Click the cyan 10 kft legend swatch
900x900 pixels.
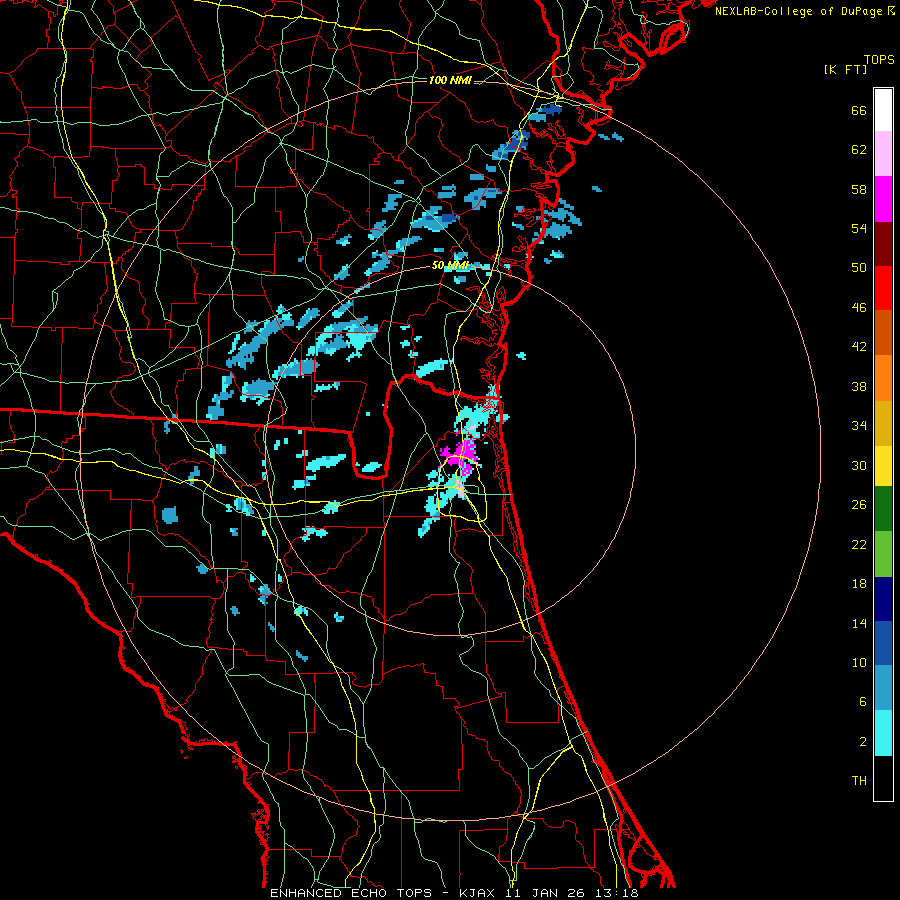883,733
